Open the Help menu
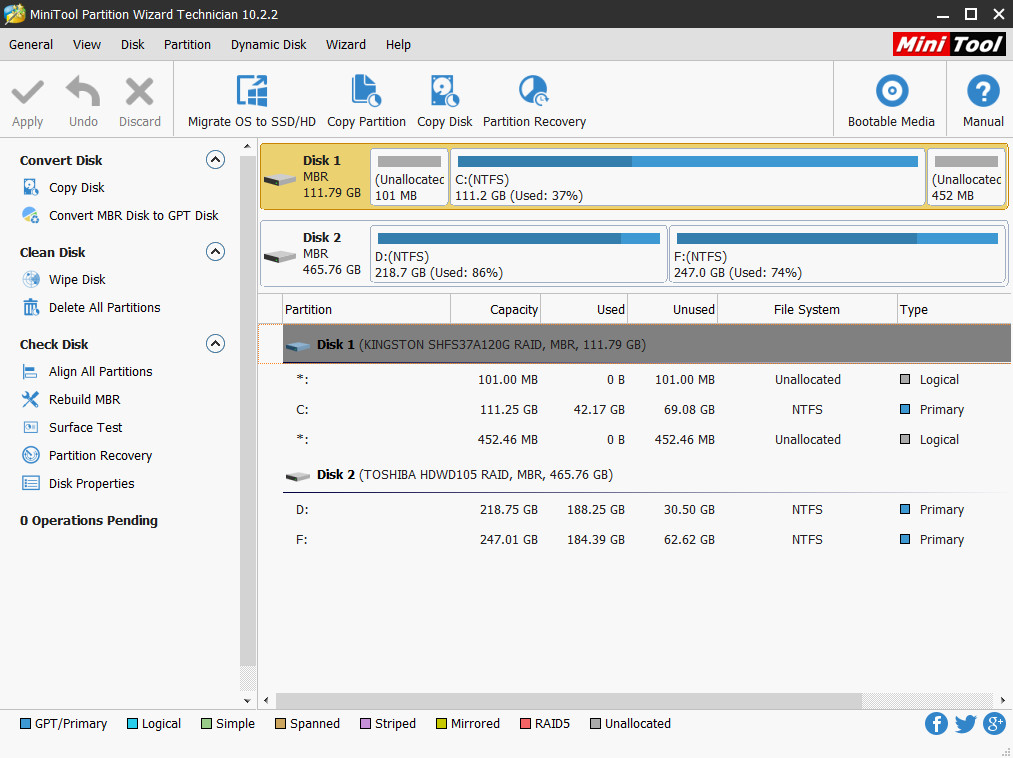 pyautogui.click(x=398, y=45)
